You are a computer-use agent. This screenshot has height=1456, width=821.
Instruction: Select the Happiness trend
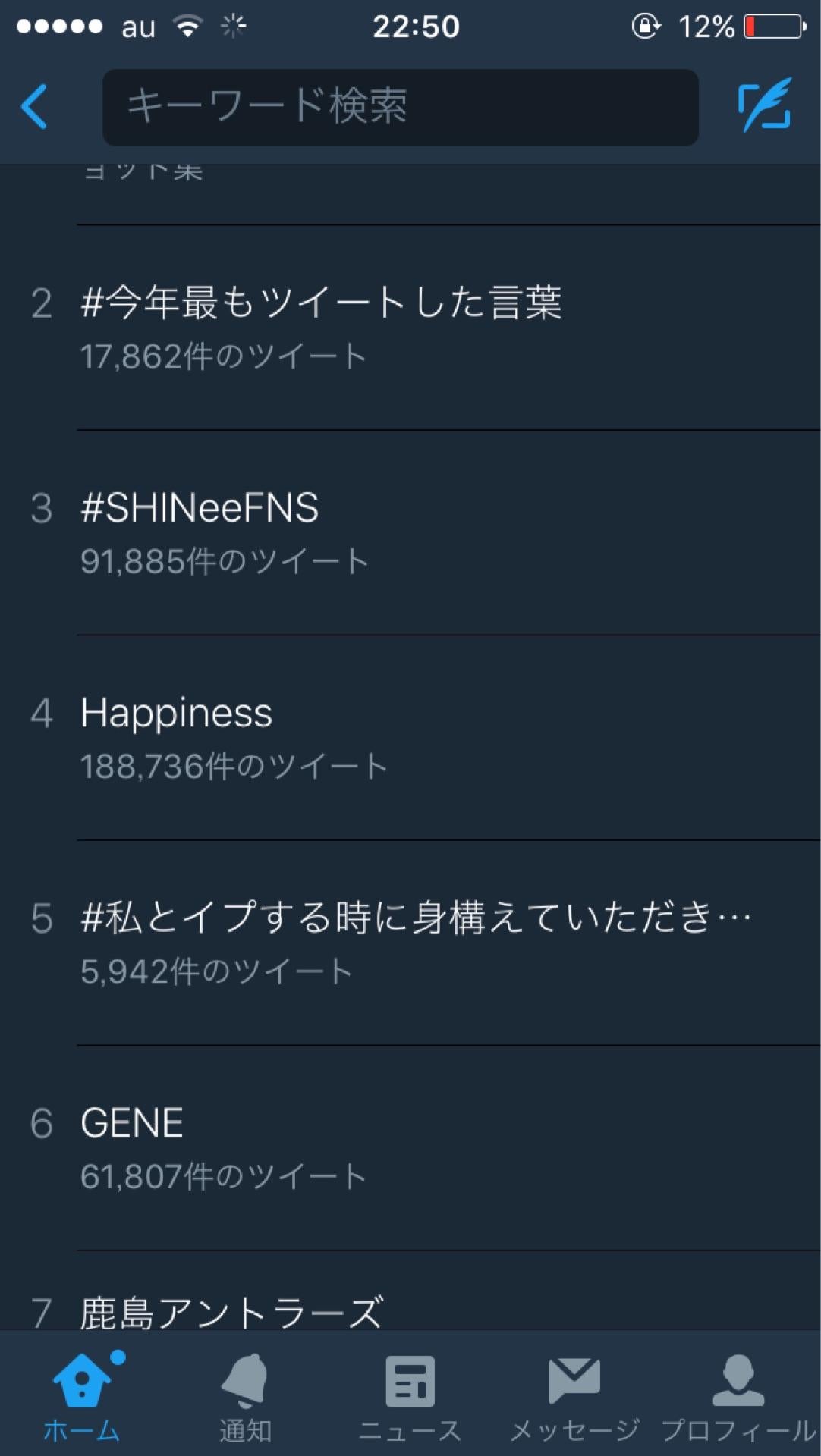point(176,714)
